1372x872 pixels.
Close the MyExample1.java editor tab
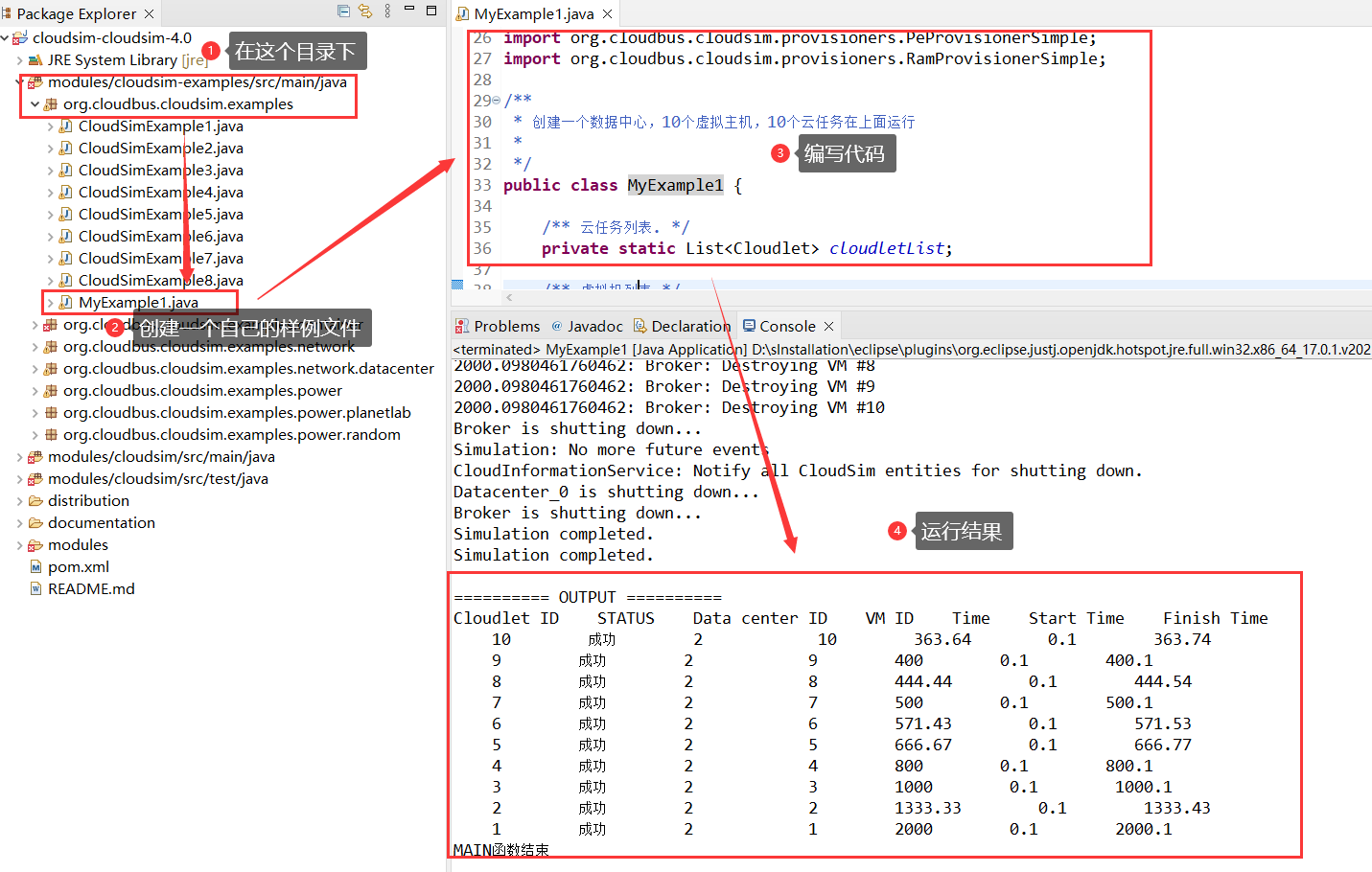click(607, 13)
